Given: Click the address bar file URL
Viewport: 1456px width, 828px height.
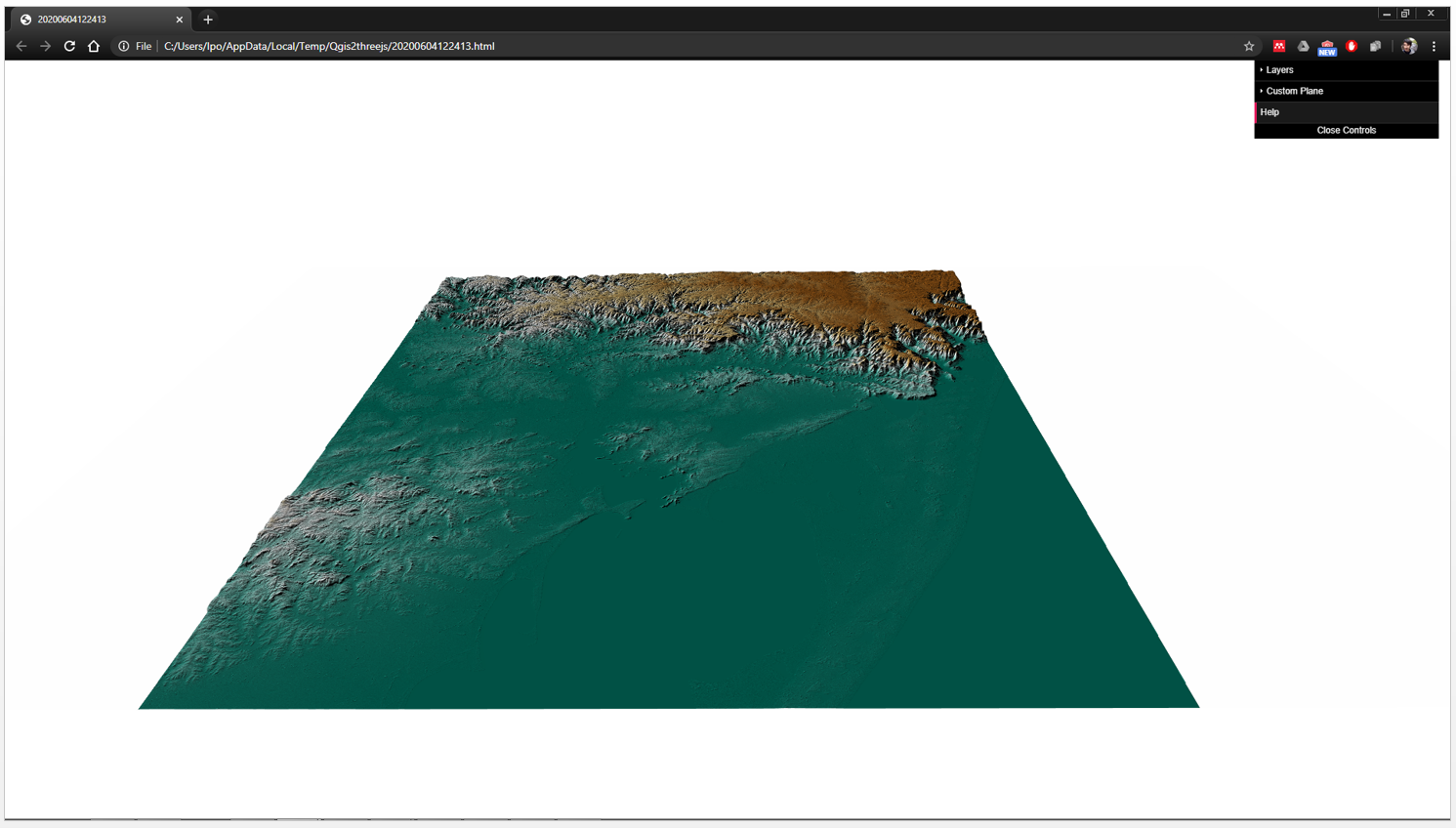Looking at the screenshot, I should click(x=329, y=46).
